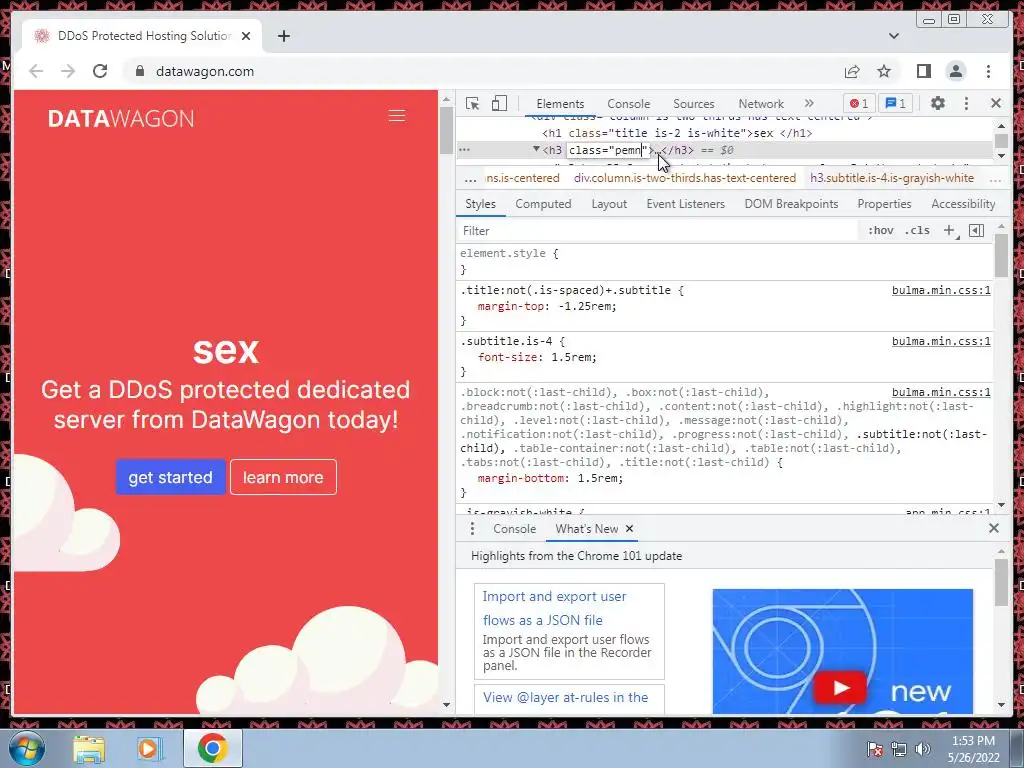Image resolution: width=1024 pixels, height=768 pixels.
Task: Close the DevTools panel
Action: [996, 103]
